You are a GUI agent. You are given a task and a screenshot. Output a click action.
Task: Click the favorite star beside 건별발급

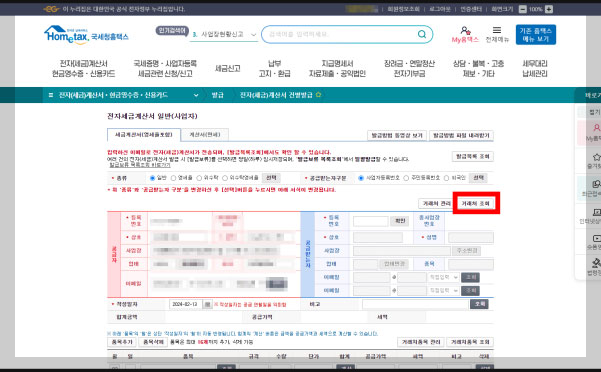[318, 95]
